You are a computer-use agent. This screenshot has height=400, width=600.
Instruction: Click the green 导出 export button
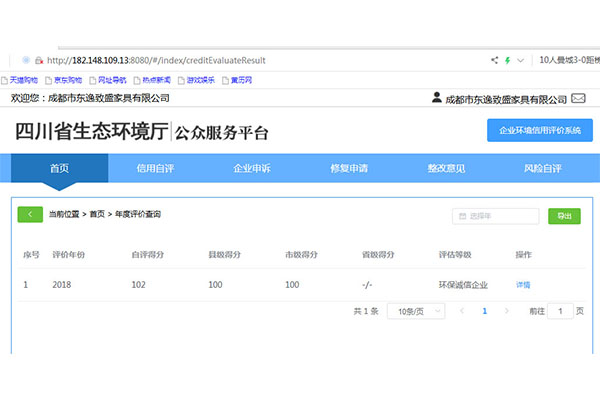pyautogui.click(x=564, y=216)
